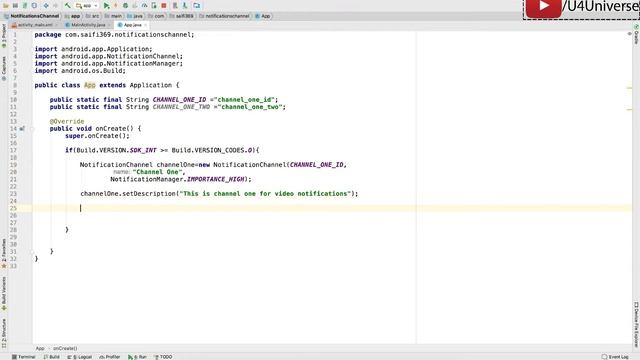Viewport: 640px width, 360px height.
Task: Click the forward navigation arrow icon
Action: pyautogui.click(x=56, y=6)
